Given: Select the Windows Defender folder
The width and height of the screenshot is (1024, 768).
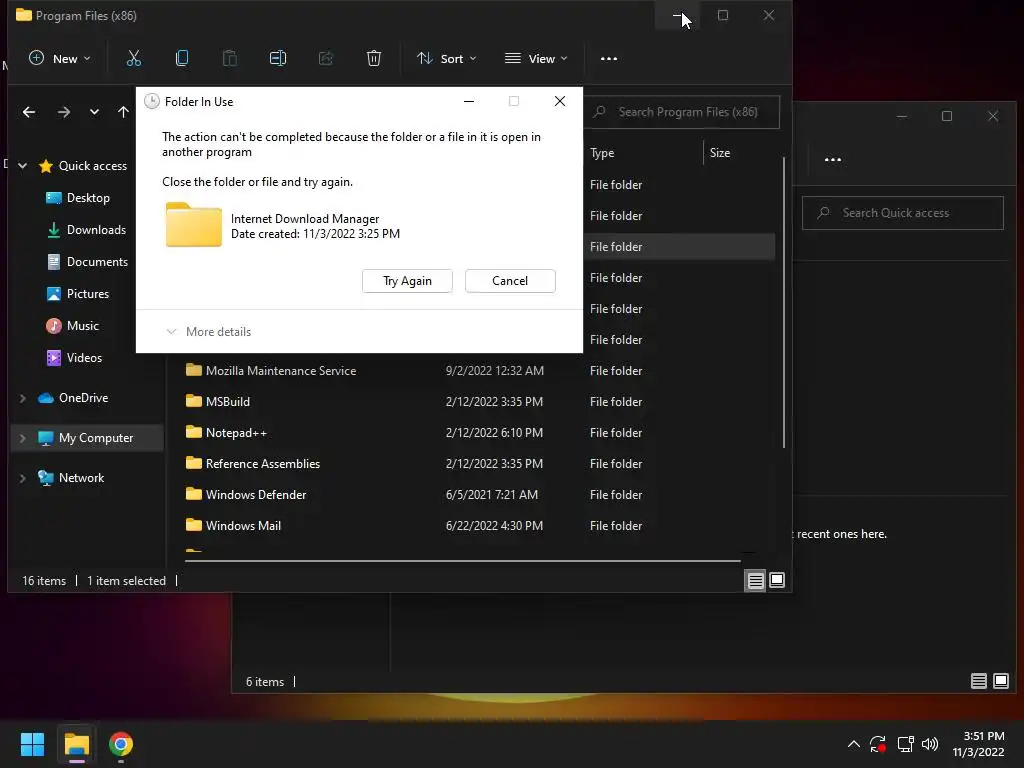Looking at the screenshot, I should click(255, 495).
